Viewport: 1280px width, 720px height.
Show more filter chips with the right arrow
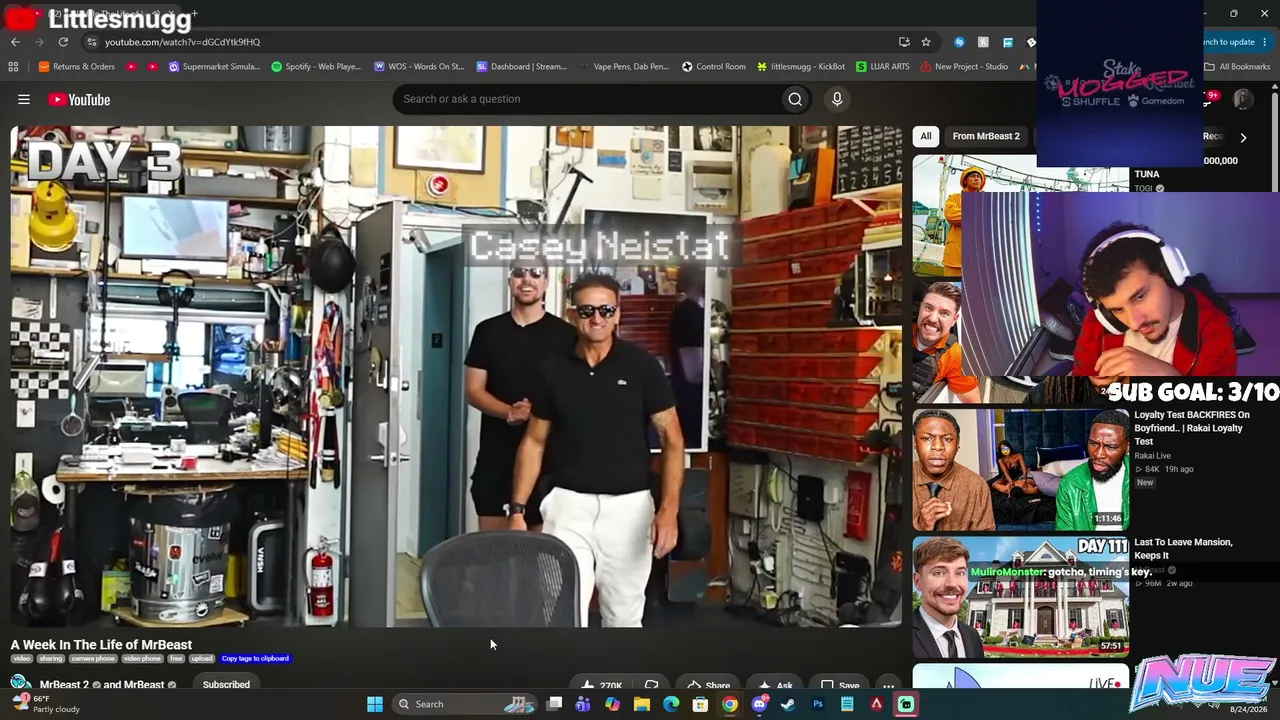(x=1243, y=137)
